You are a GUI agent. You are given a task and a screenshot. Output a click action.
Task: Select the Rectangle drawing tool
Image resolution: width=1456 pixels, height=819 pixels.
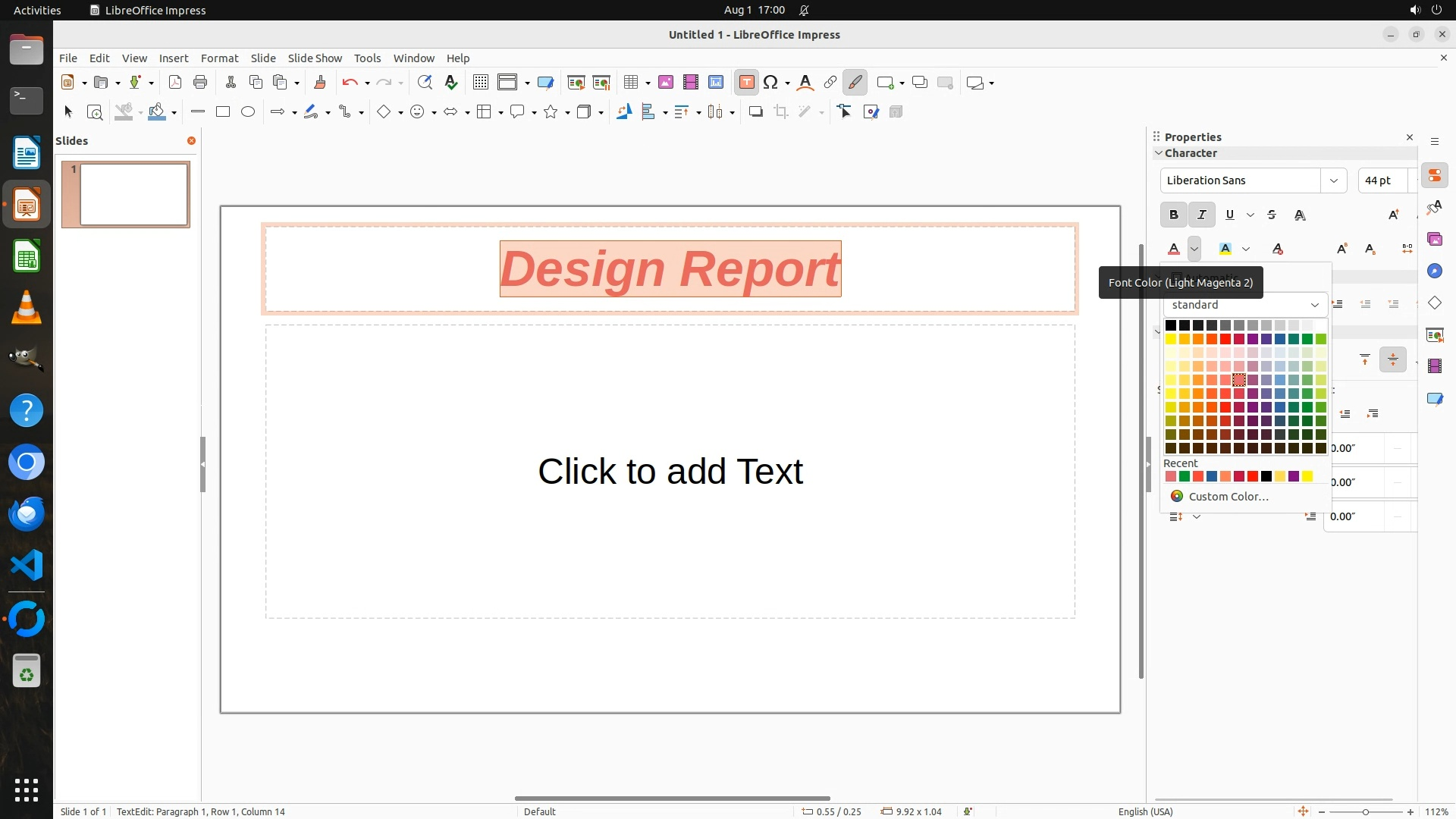(223, 112)
